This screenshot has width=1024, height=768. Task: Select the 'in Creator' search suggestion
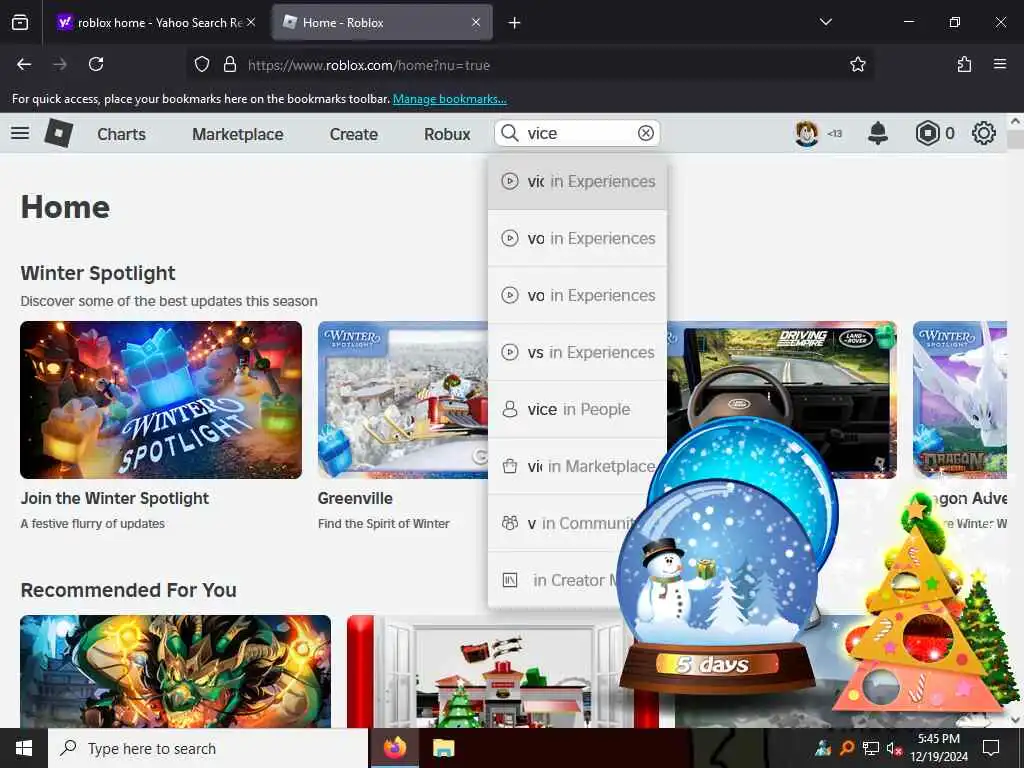click(x=555, y=580)
